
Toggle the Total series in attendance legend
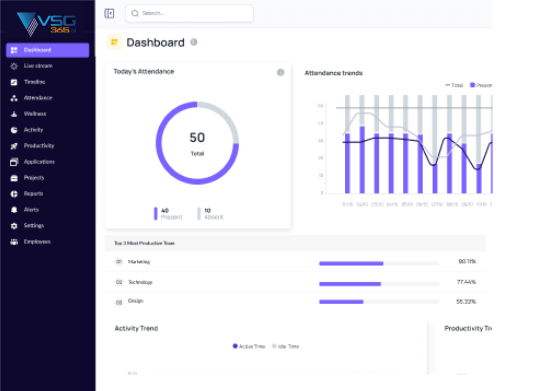(x=454, y=85)
